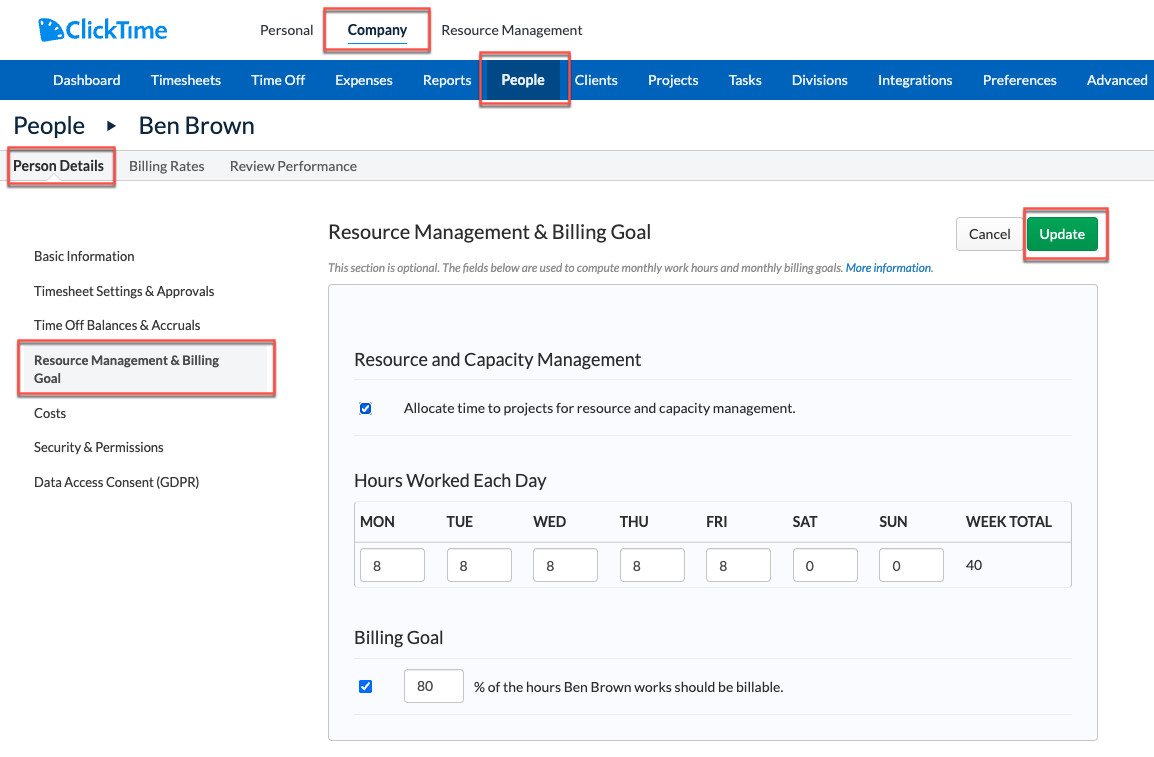Open the Personal section

tap(286, 30)
